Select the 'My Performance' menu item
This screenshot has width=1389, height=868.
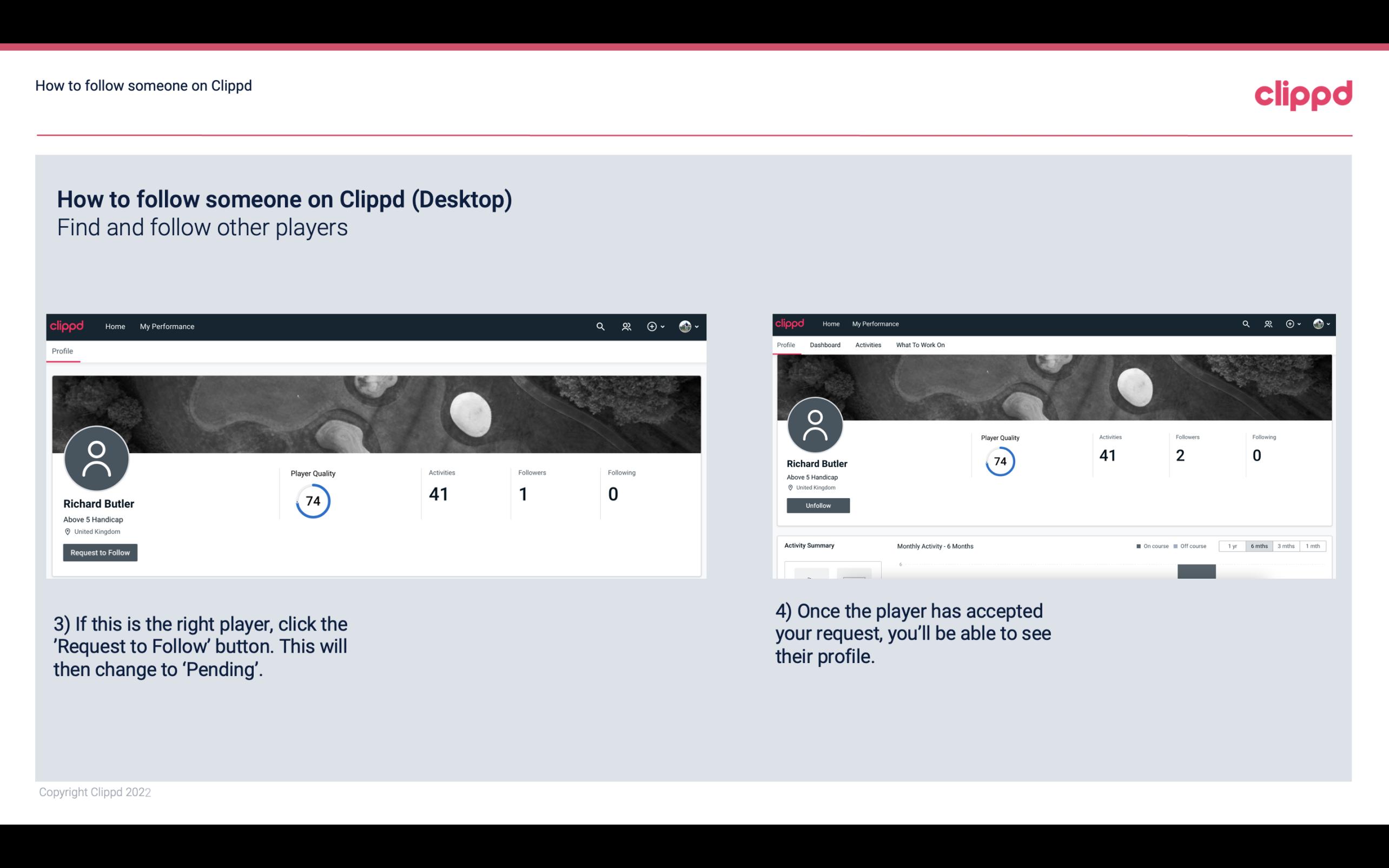coord(166,326)
